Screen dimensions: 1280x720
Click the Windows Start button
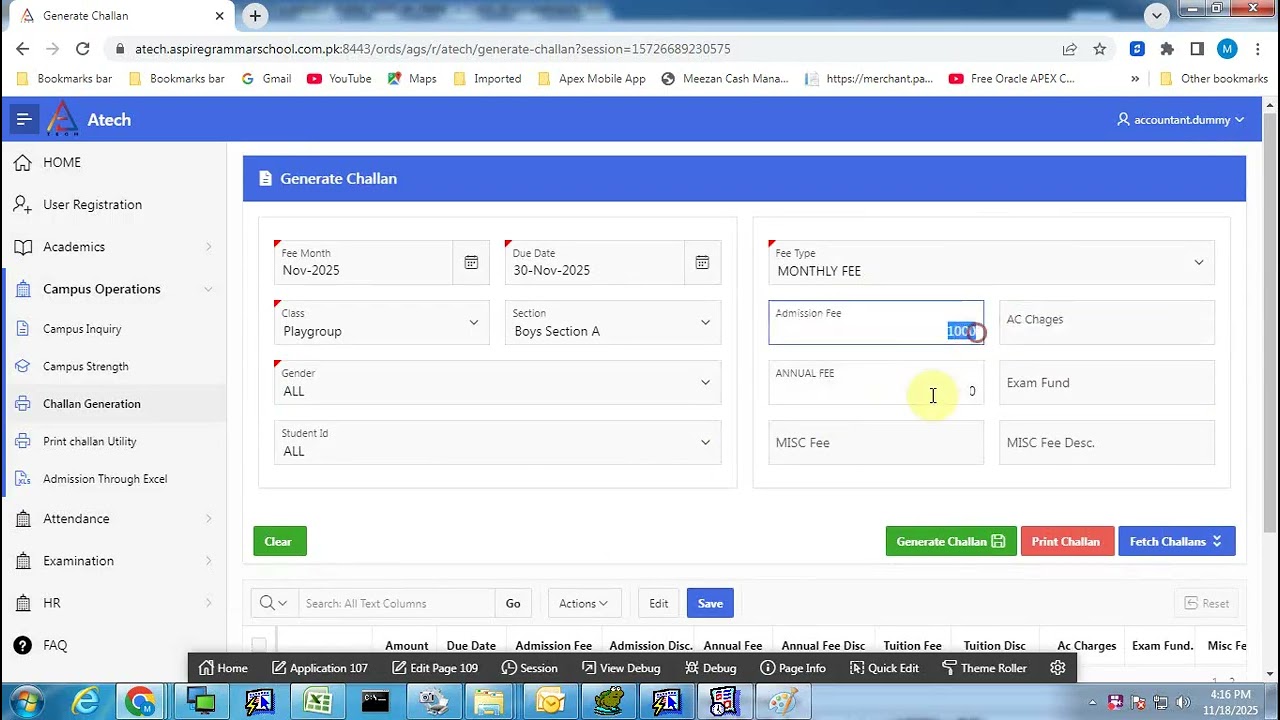point(26,701)
